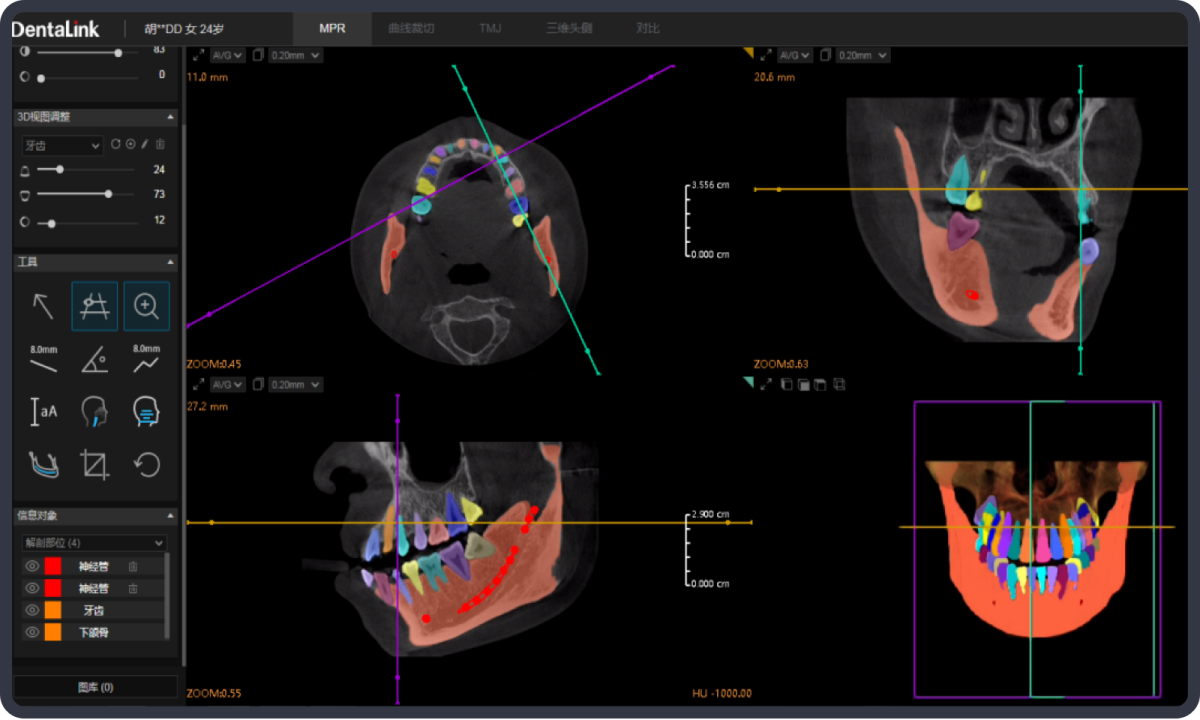Activate the reslice axis tool

click(95, 306)
